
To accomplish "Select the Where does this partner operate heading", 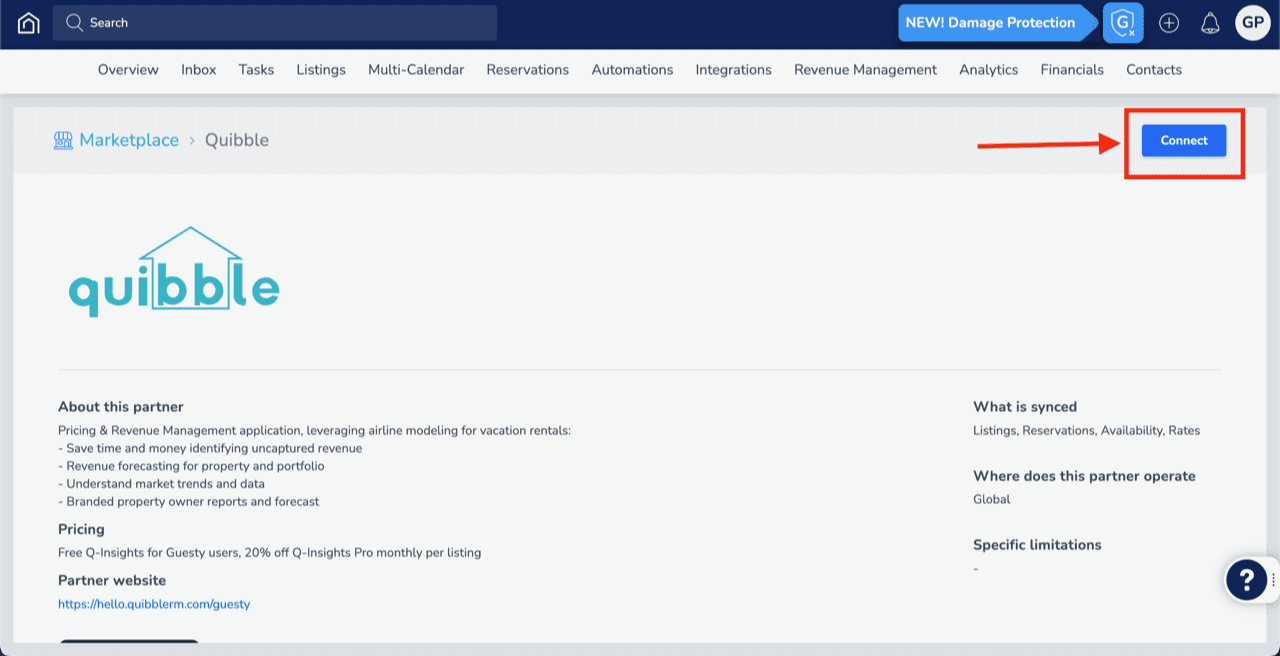I will 1084,476.
